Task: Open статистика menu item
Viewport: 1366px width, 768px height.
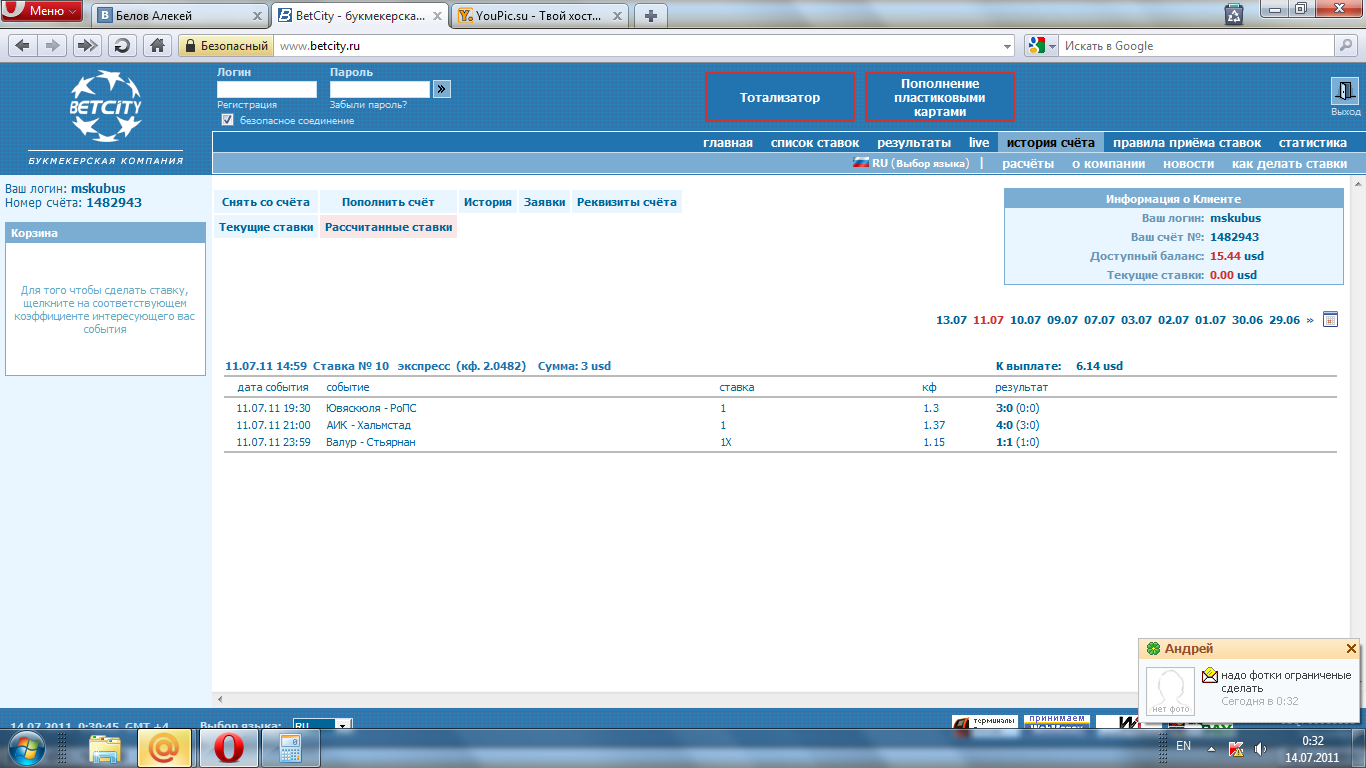Action: click(x=1313, y=143)
